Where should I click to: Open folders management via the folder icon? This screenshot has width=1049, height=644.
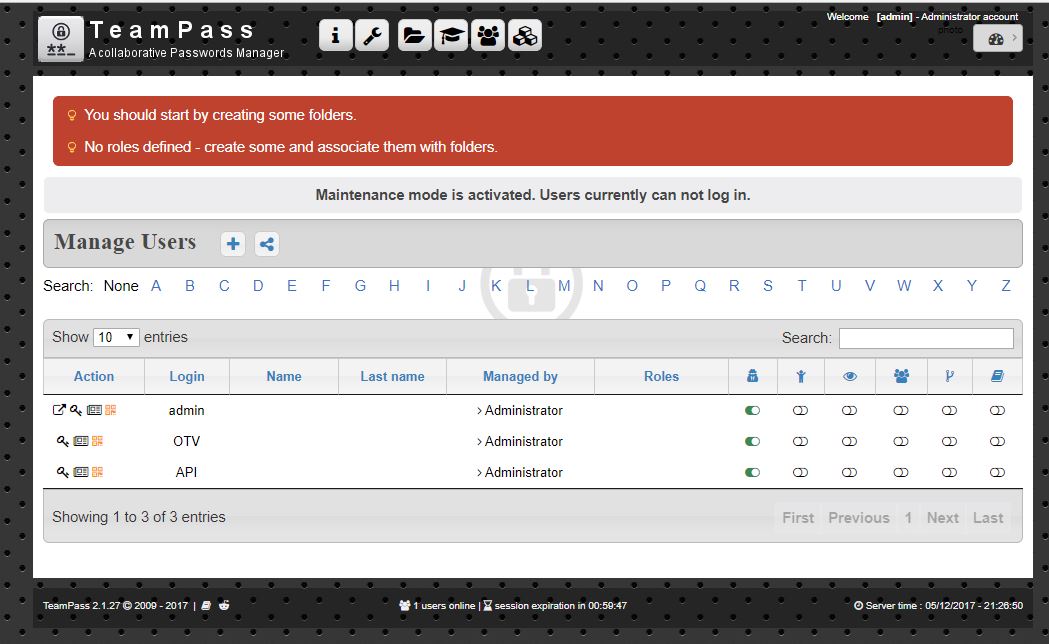413,34
